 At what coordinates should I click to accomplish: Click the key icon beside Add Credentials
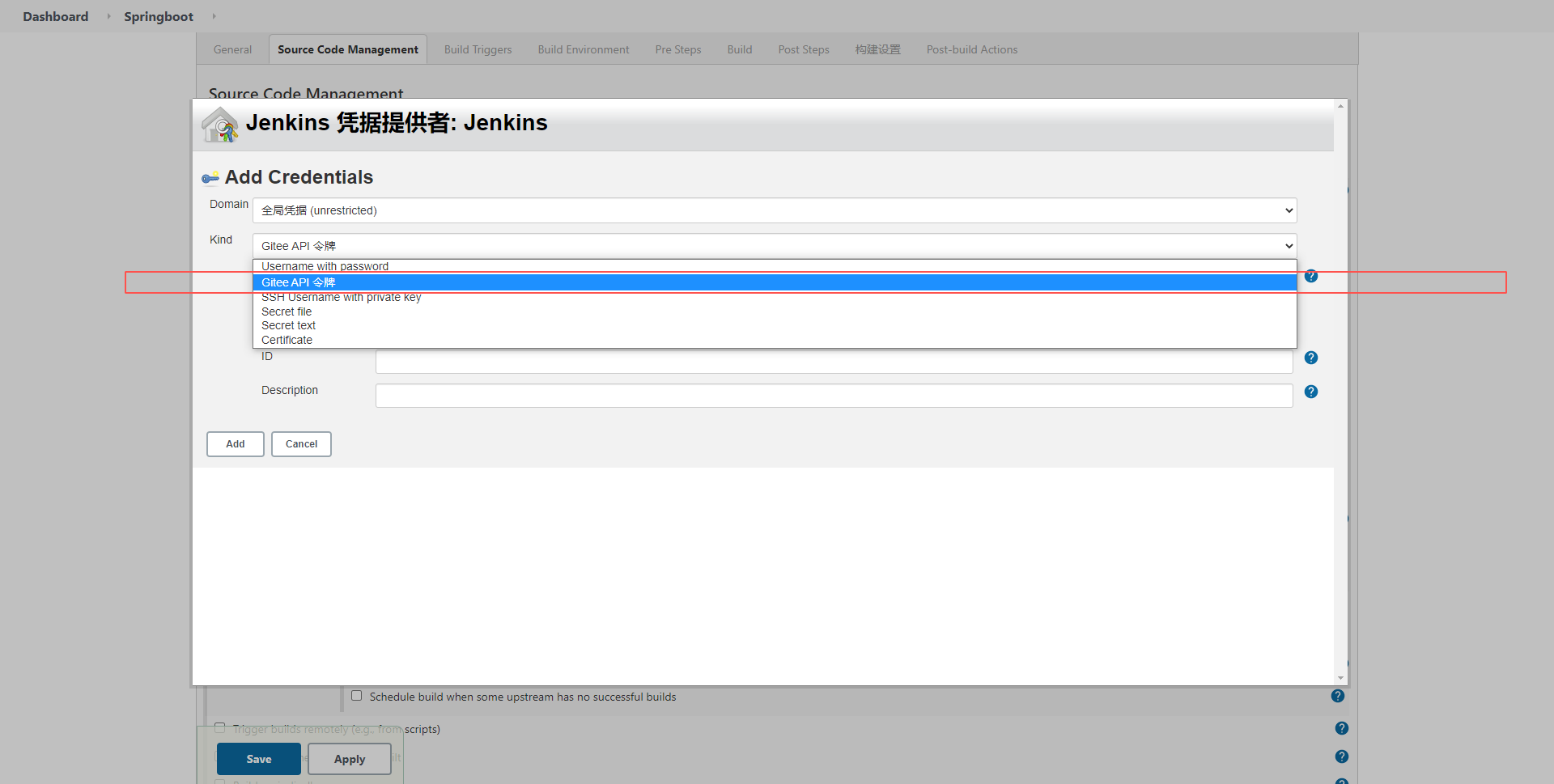pyautogui.click(x=210, y=178)
